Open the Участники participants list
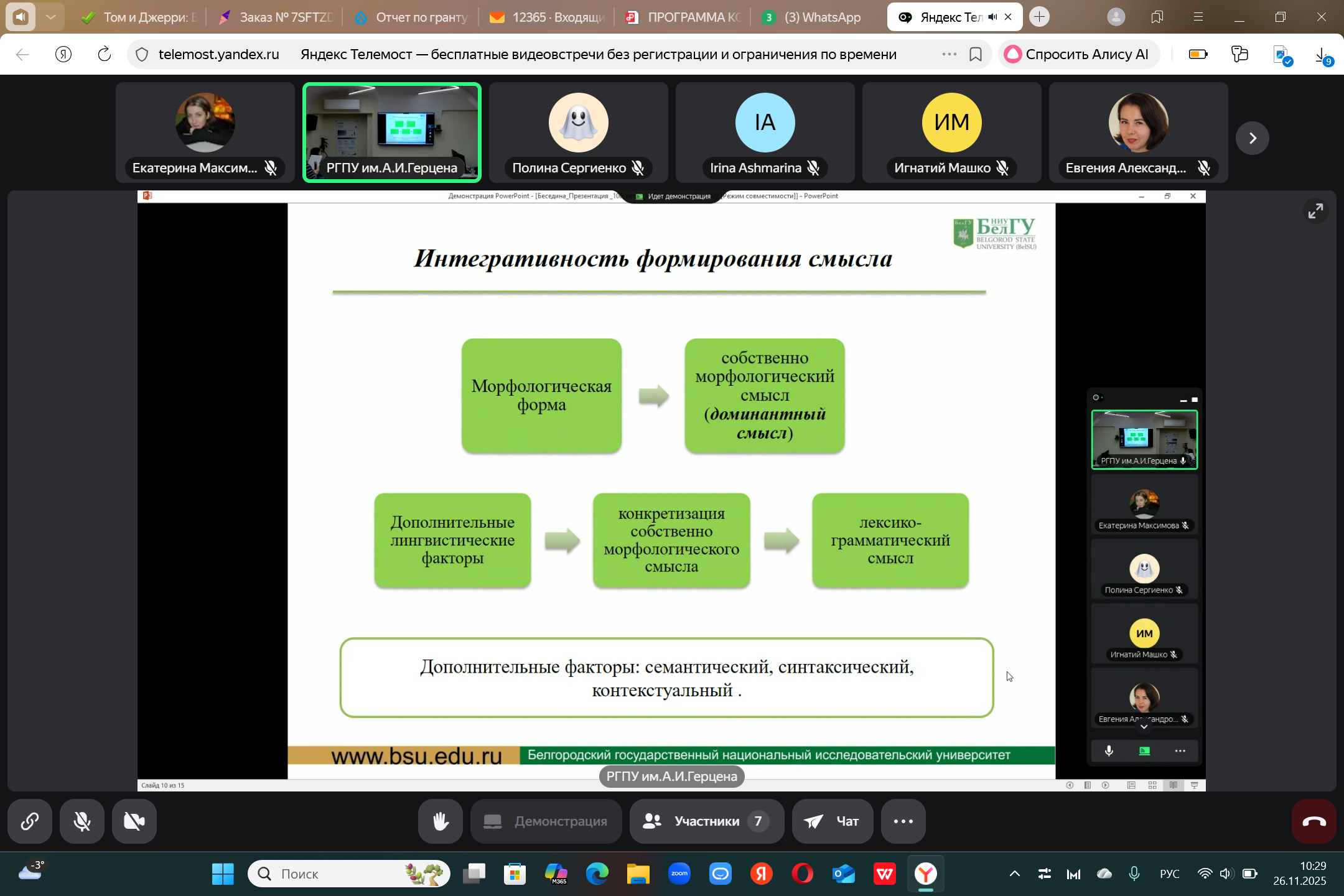Screen dimensions: 1344x896 tap(706, 821)
